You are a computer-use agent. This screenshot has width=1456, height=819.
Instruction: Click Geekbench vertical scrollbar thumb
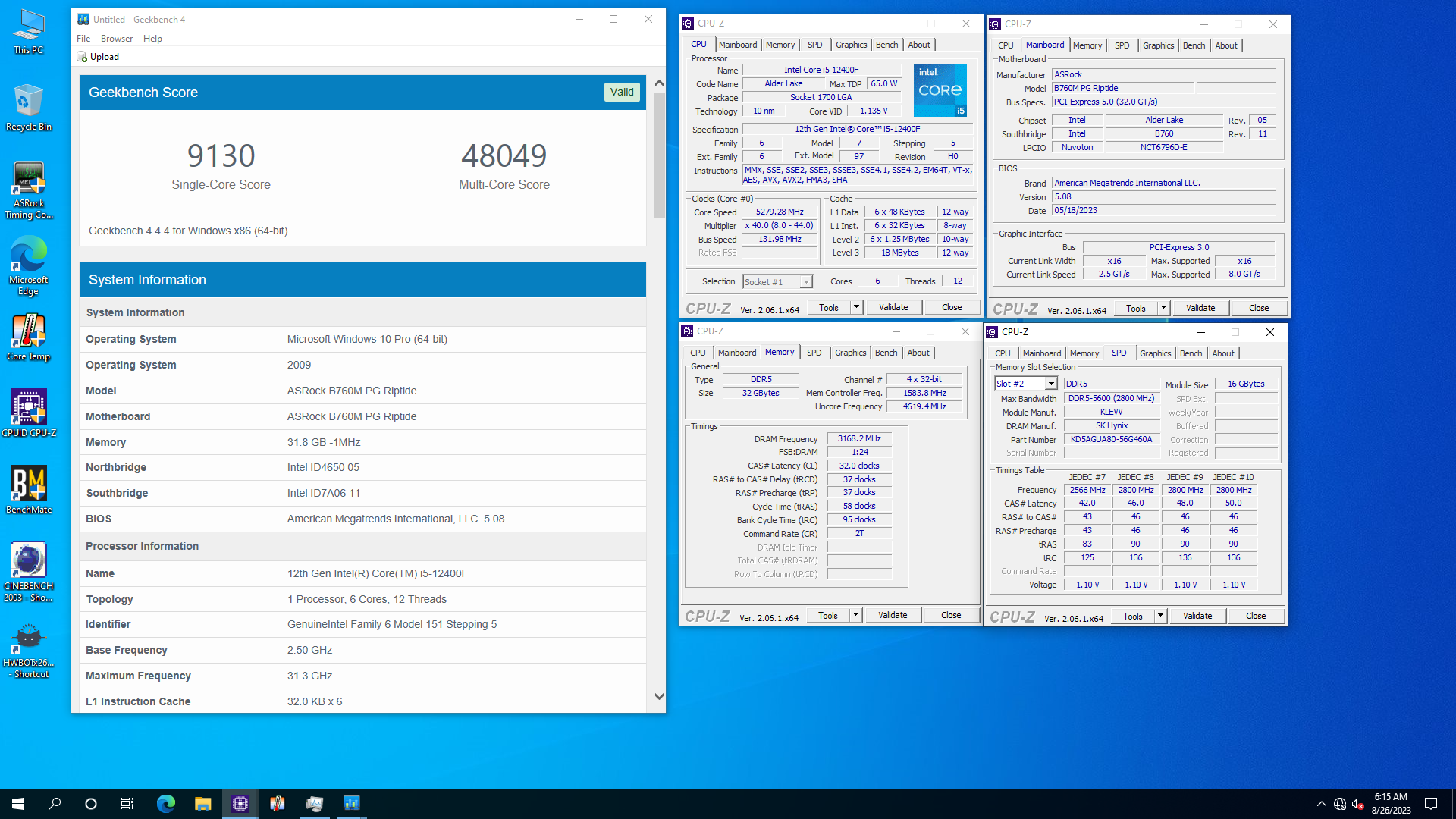659,155
